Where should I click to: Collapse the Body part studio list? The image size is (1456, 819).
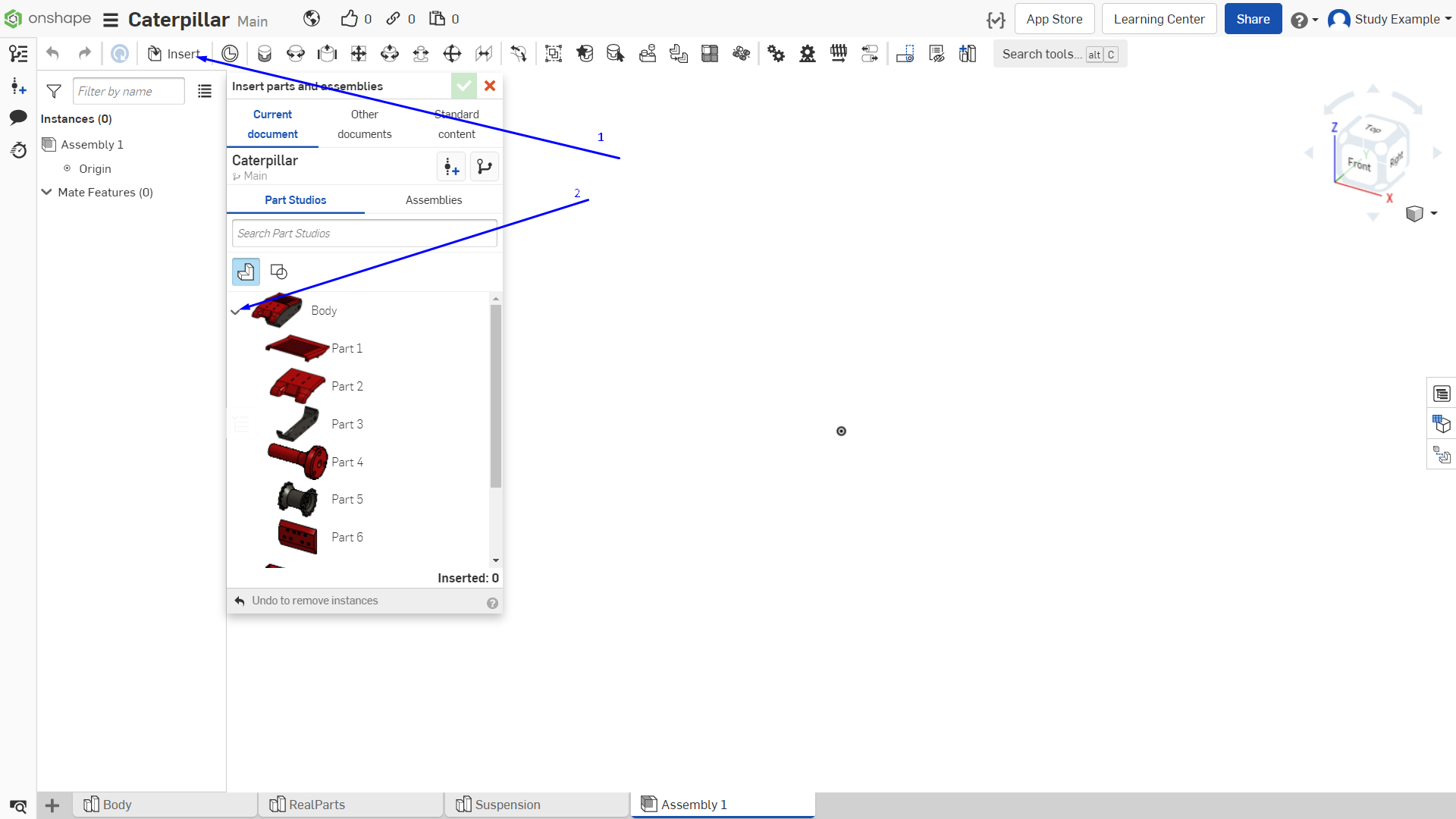235,311
